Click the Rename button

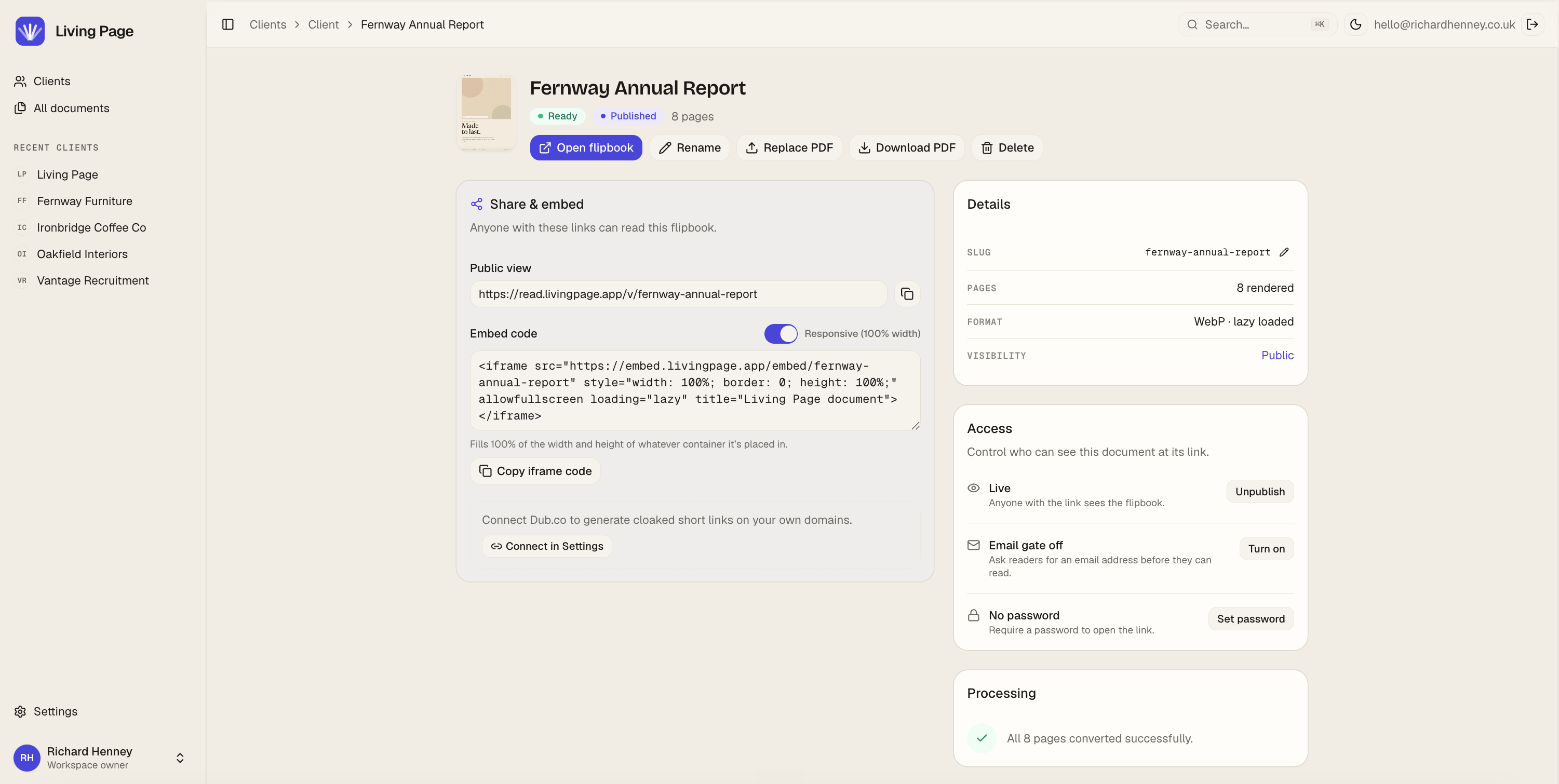tap(689, 147)
